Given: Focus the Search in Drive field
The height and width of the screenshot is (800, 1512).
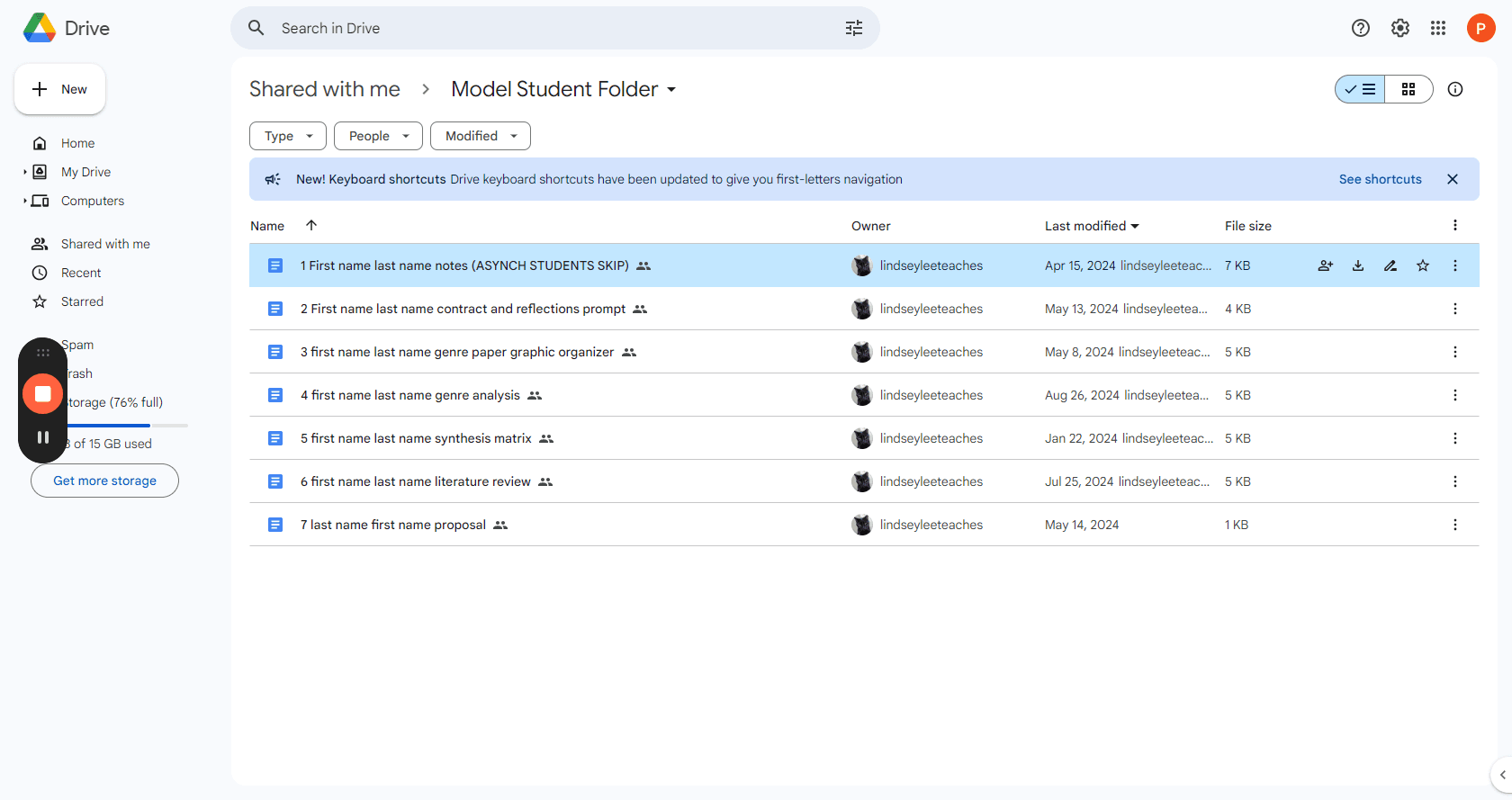Looking at the screenshot, I should click(x=555, y=28).
